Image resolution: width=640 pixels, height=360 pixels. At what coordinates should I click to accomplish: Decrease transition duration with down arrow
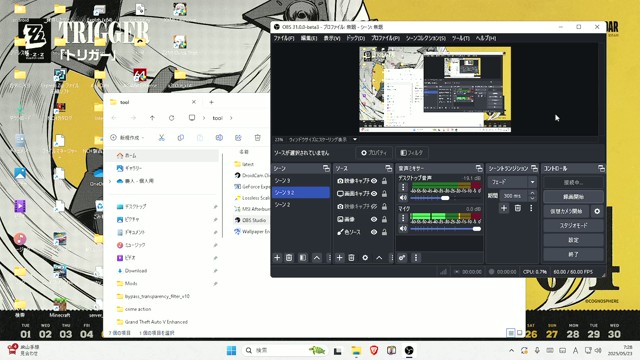(x=532, y=198)
